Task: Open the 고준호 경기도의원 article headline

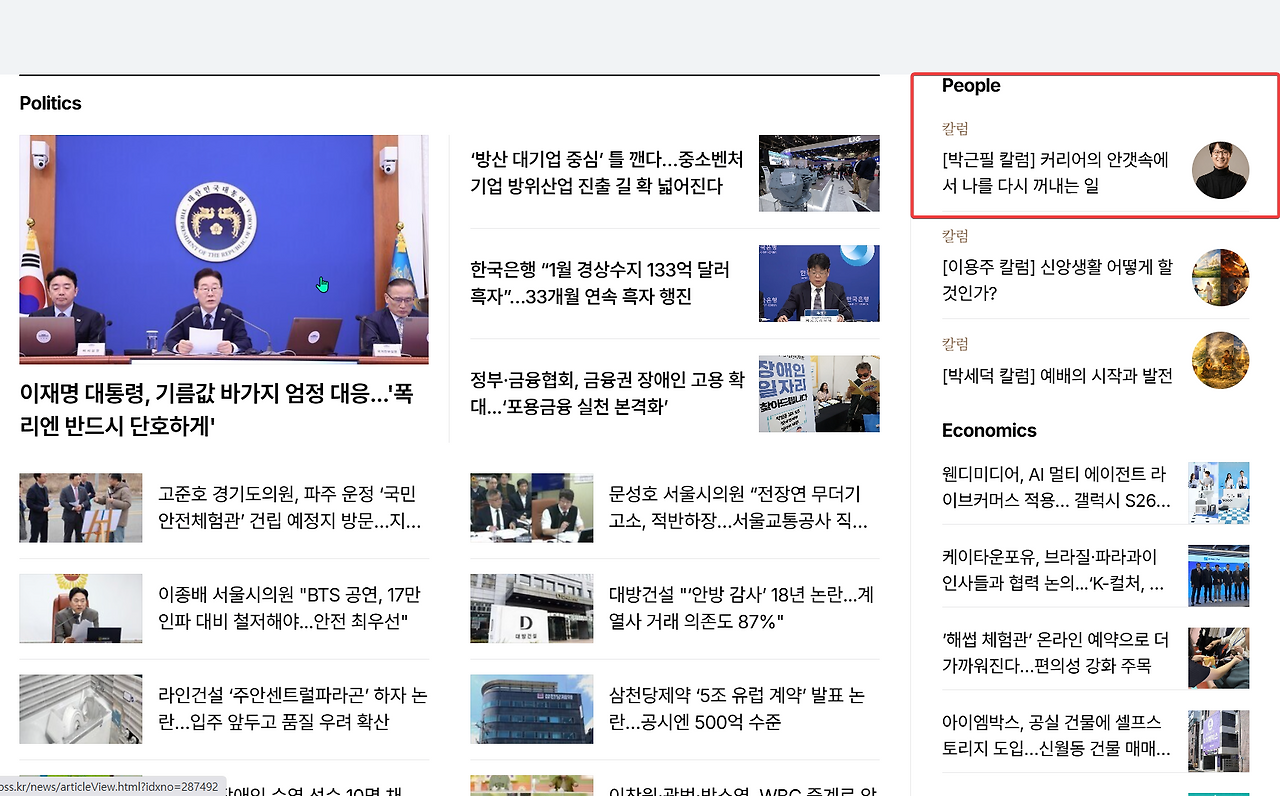Action: (290, 508)
